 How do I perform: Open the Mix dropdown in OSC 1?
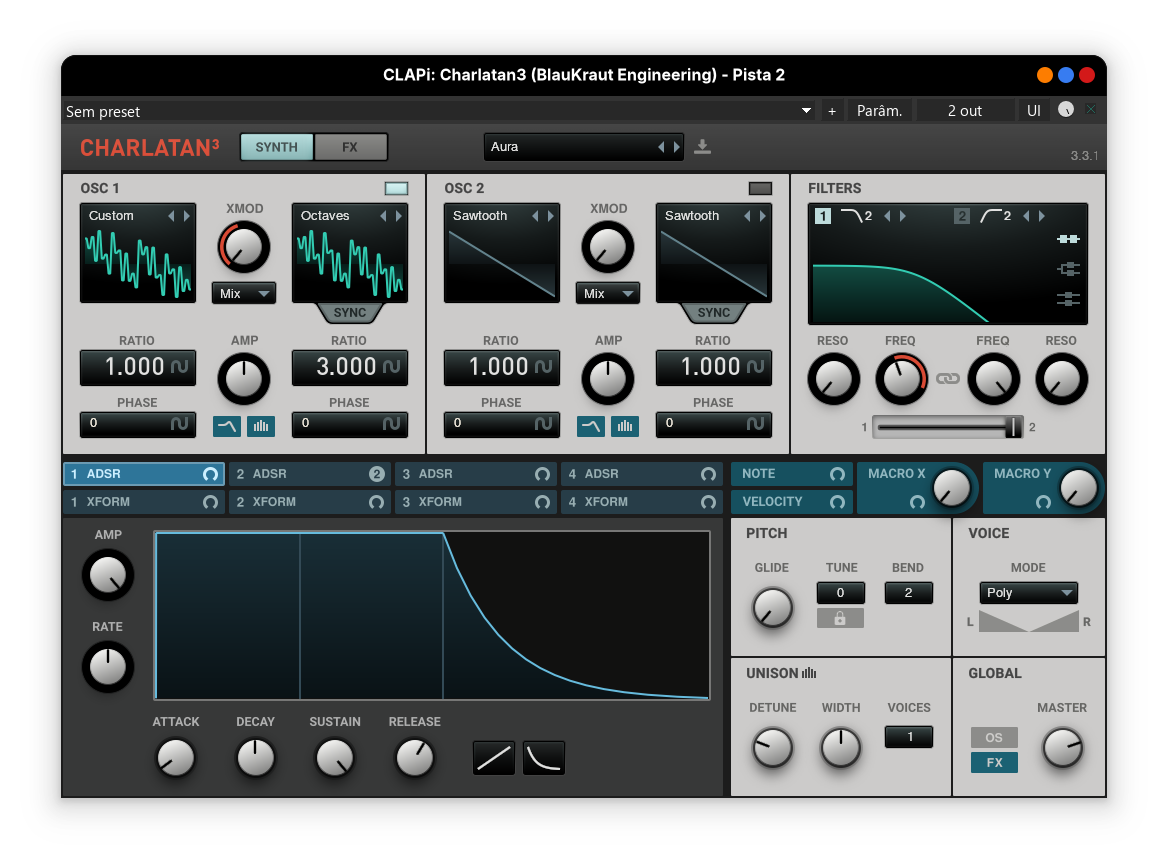(x=244, y=293)
